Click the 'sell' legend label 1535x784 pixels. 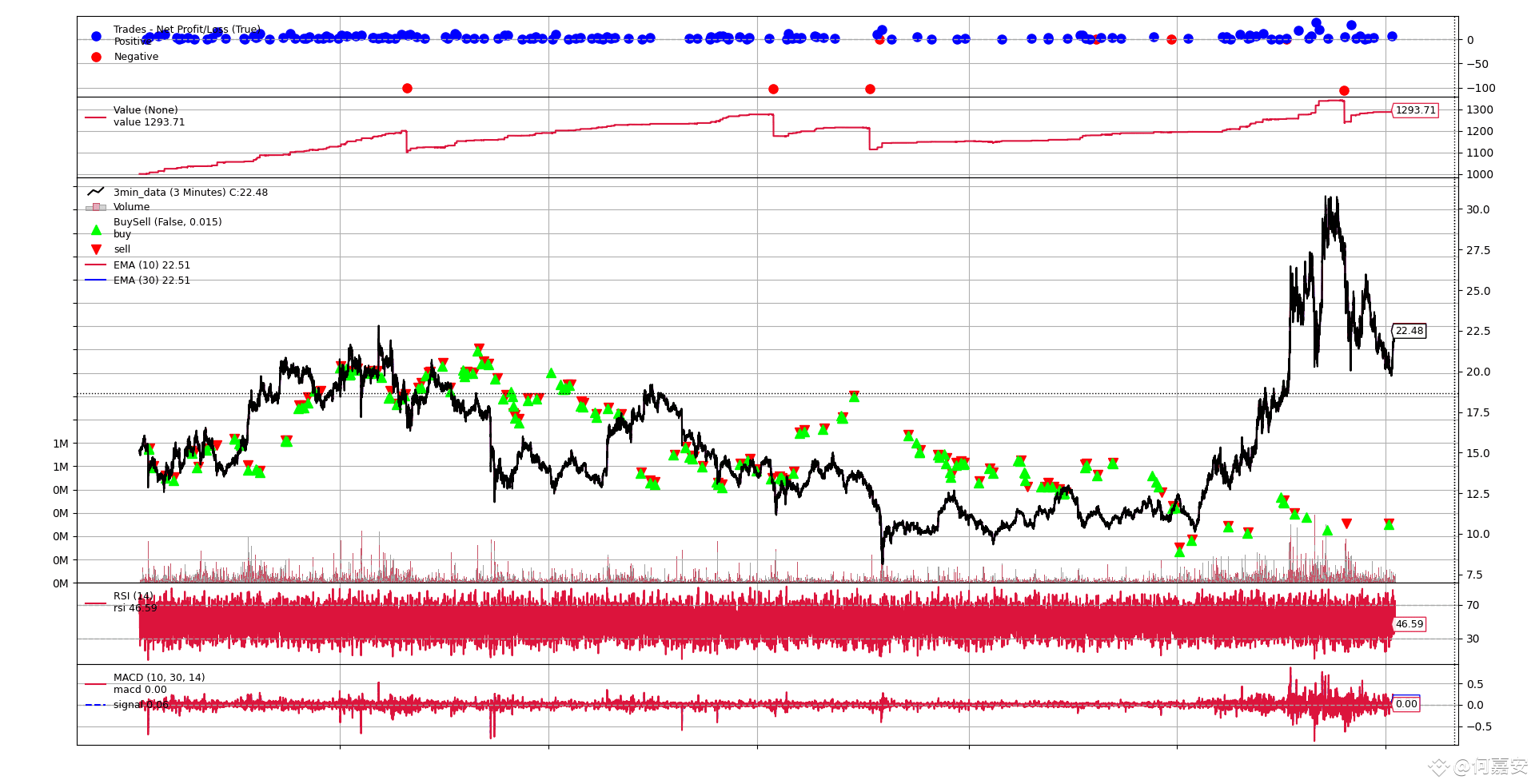(122, 249)
